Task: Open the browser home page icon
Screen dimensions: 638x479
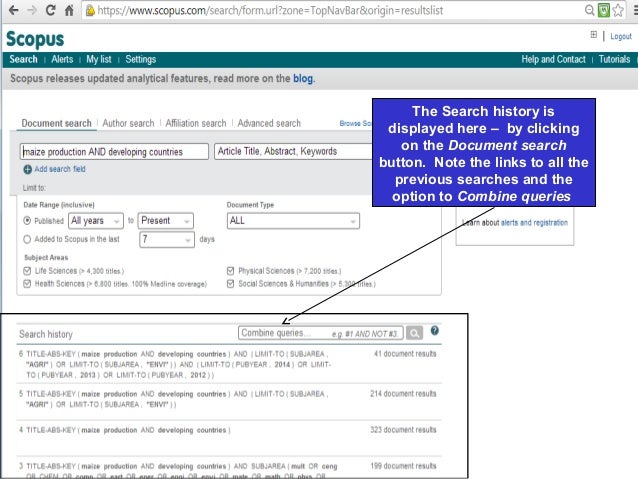Action: pyautogui.click(x=69, y=10)
